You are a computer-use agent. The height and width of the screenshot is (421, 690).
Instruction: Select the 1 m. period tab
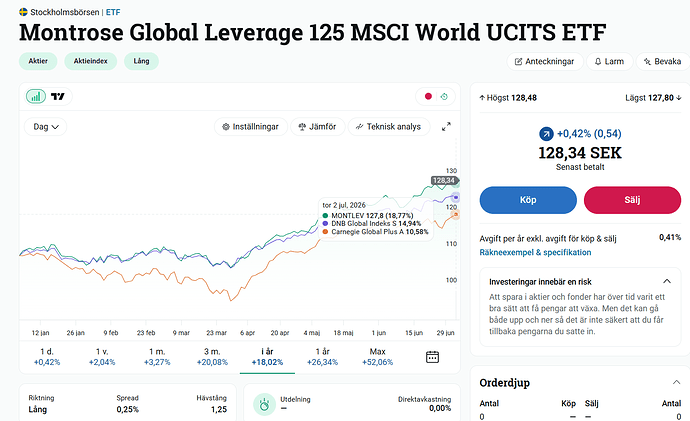(157, 357)
